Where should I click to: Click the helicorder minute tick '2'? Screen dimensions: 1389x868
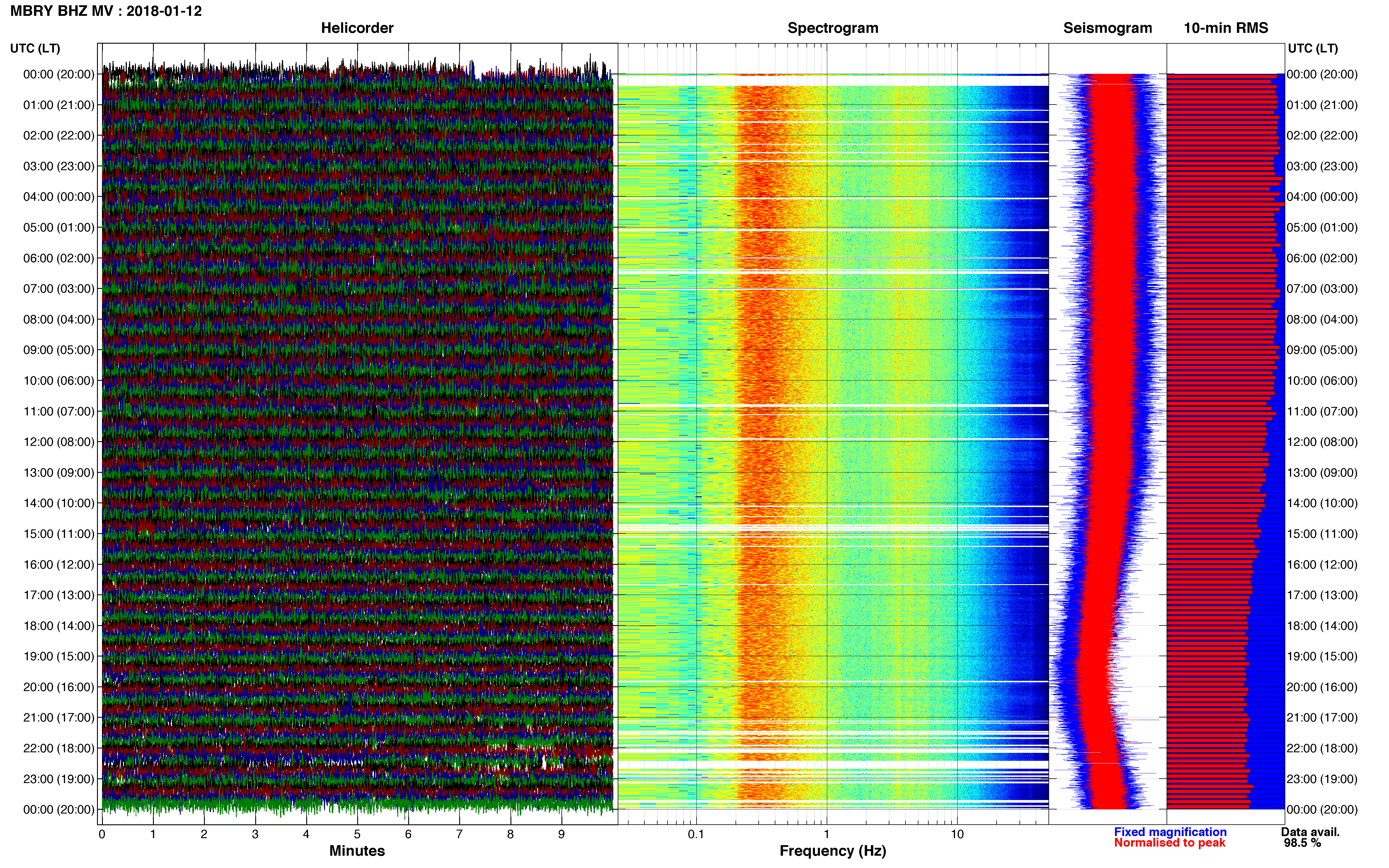click(204, 835)
